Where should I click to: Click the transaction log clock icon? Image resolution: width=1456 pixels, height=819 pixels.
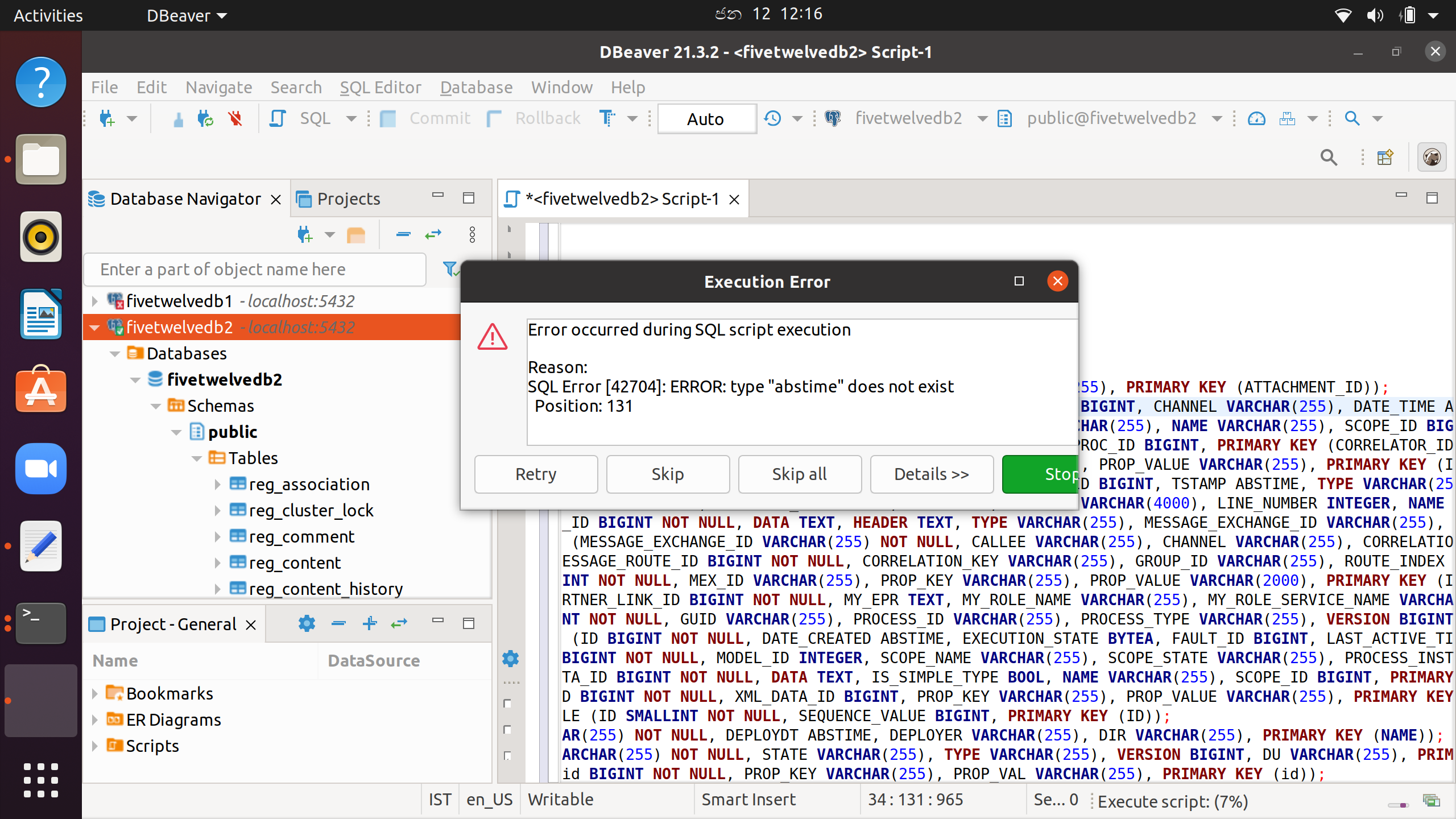772,118
